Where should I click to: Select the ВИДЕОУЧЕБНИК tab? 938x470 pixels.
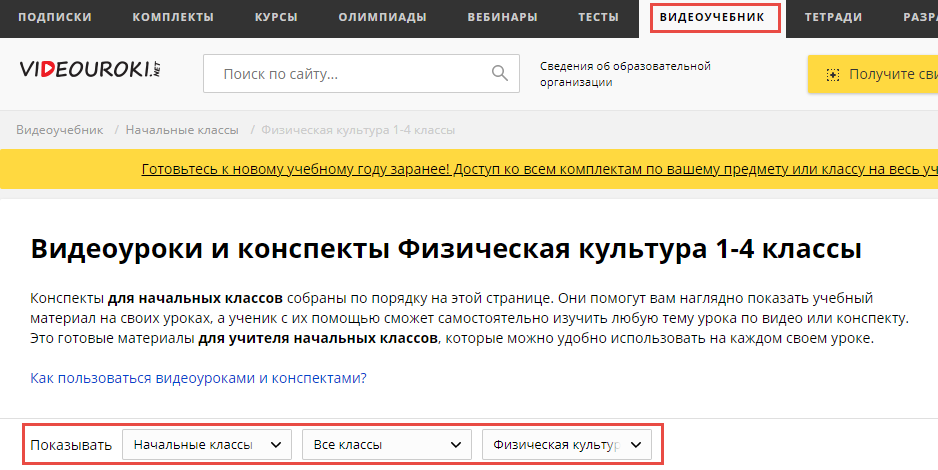click(712, 17)
